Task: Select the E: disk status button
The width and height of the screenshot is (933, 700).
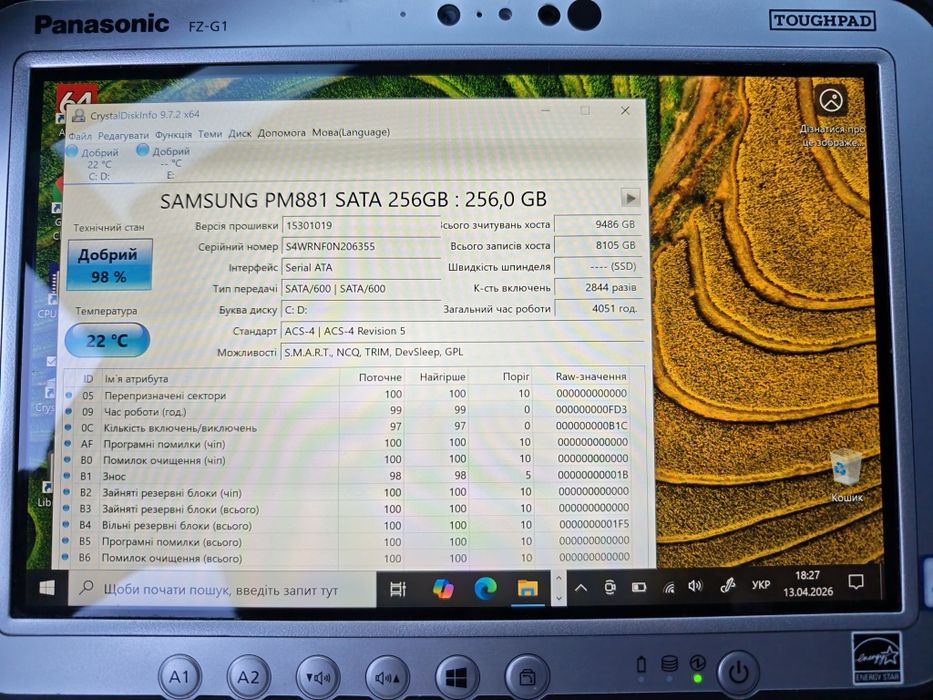Action: (x=165, y=162)
